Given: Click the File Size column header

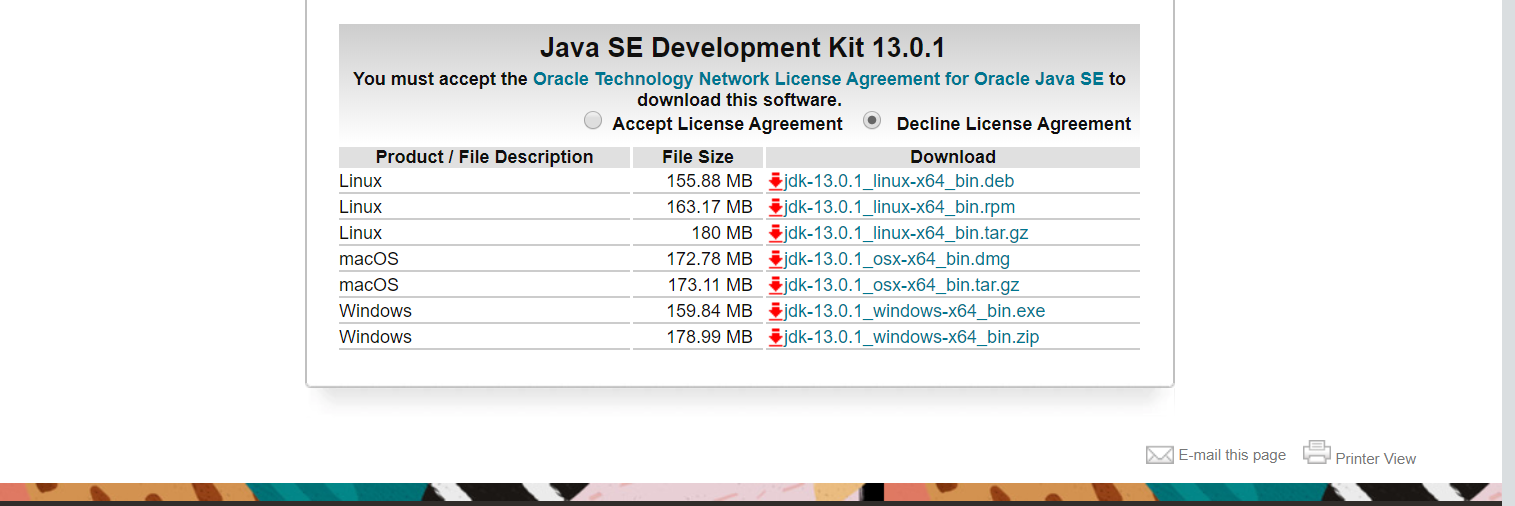Looking at the screenshot, I should tap(698, 157).
